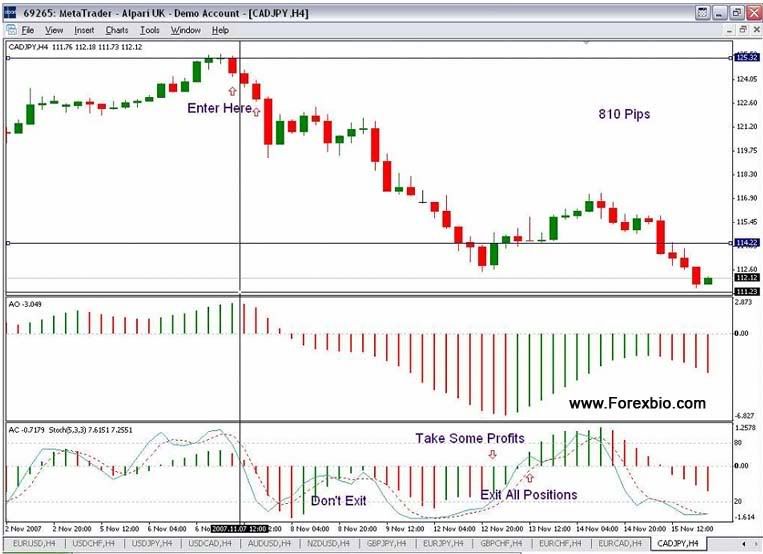The height and width of the screenshot is (554, 763).
Task: Open the Charts menu
Action: pyautogui.click(x=117, y=30)
